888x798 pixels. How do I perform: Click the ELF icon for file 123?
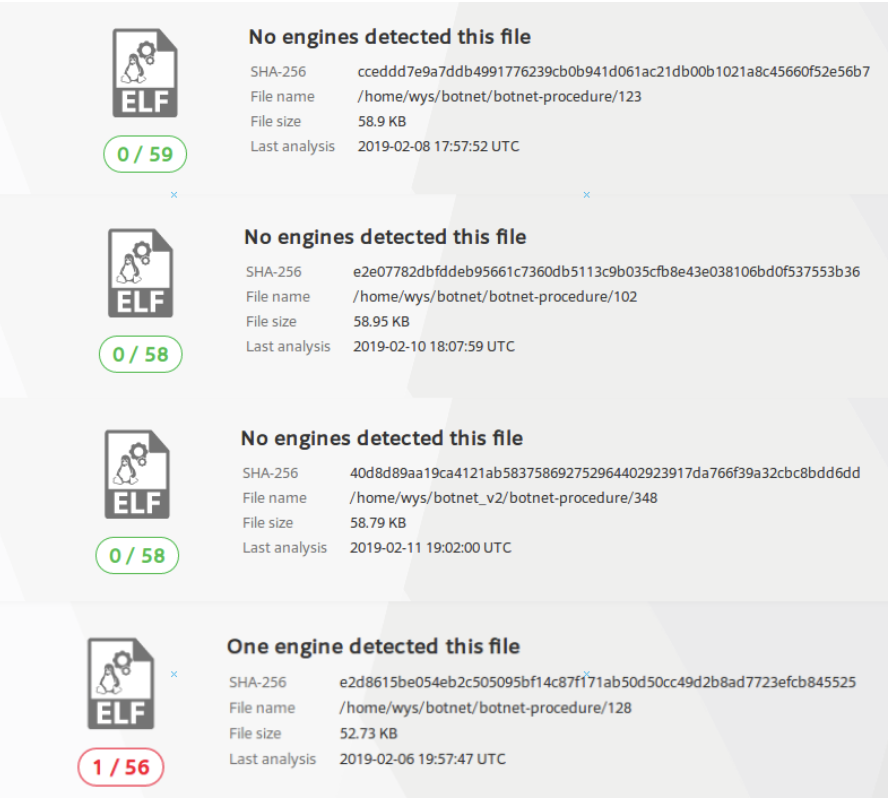tap(145, 73)
